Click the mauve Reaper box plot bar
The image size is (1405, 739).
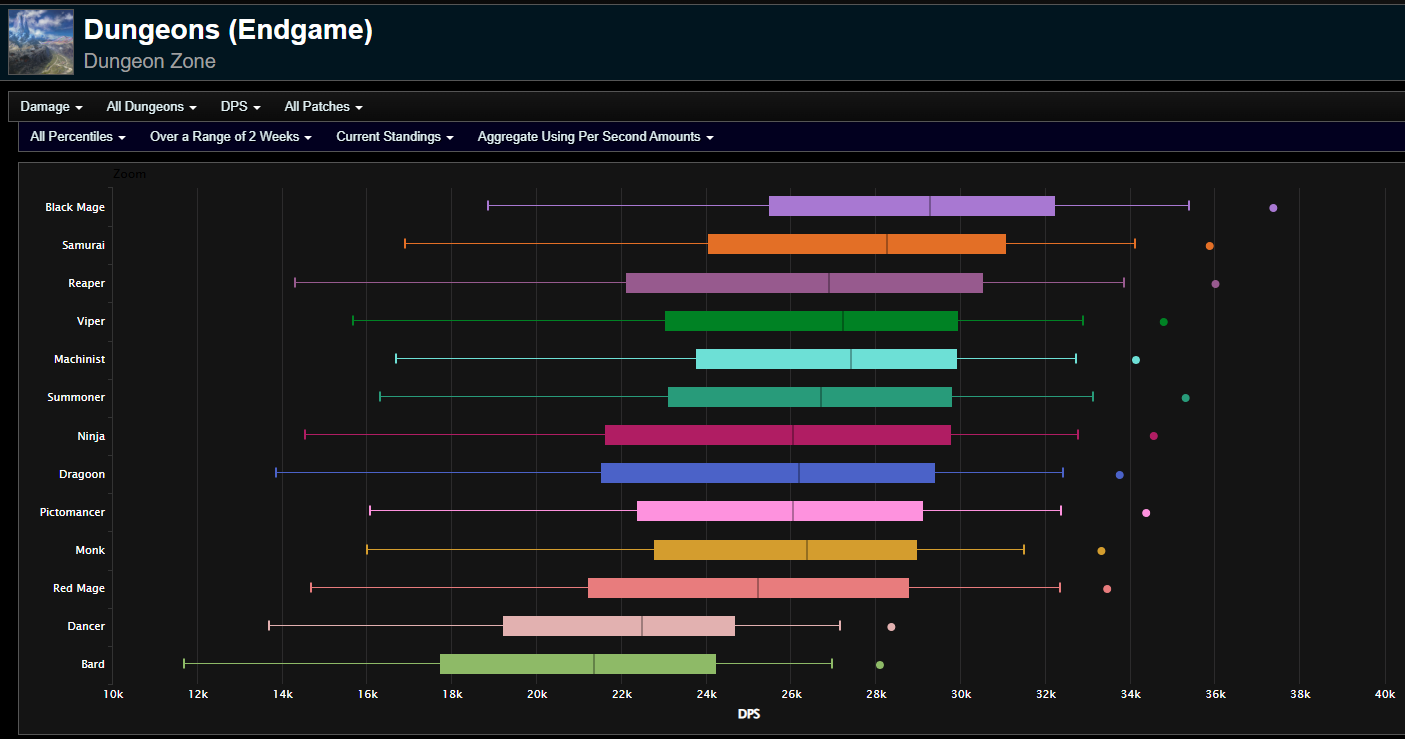804,283
